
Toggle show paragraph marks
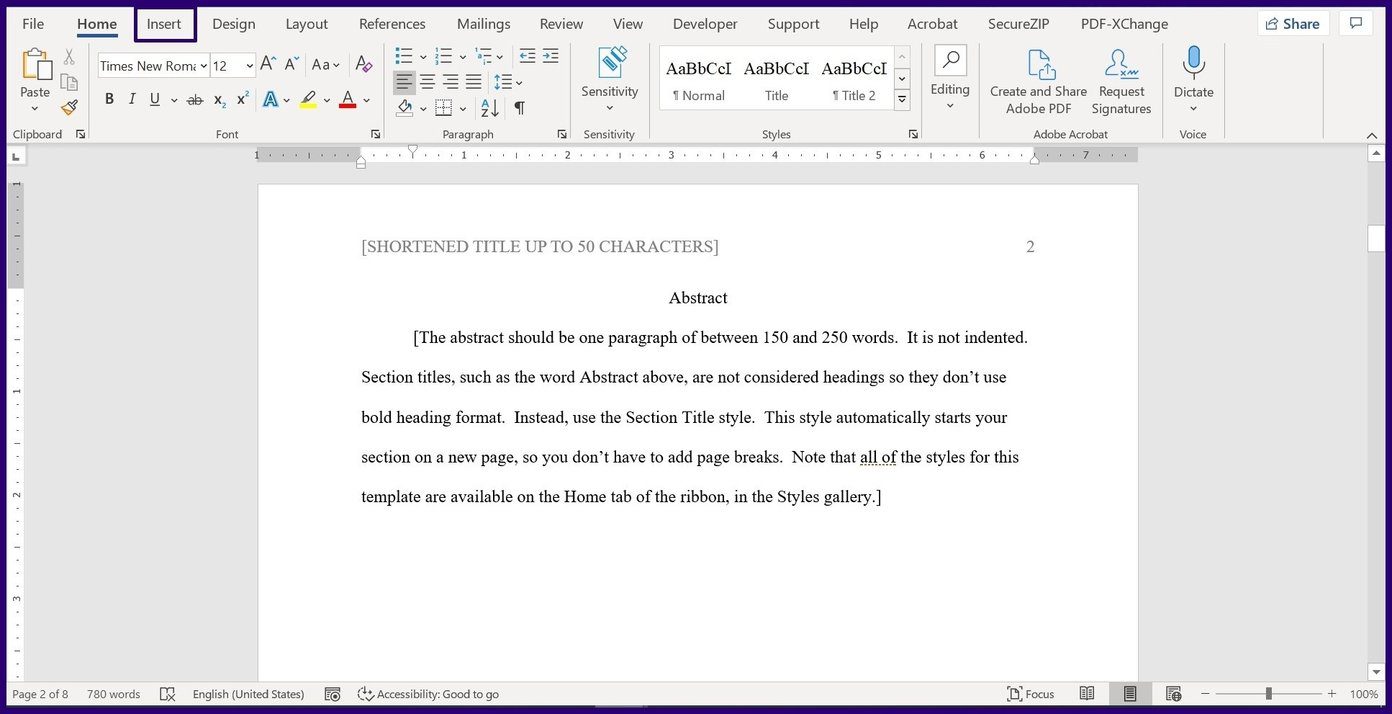pos(520,108)
